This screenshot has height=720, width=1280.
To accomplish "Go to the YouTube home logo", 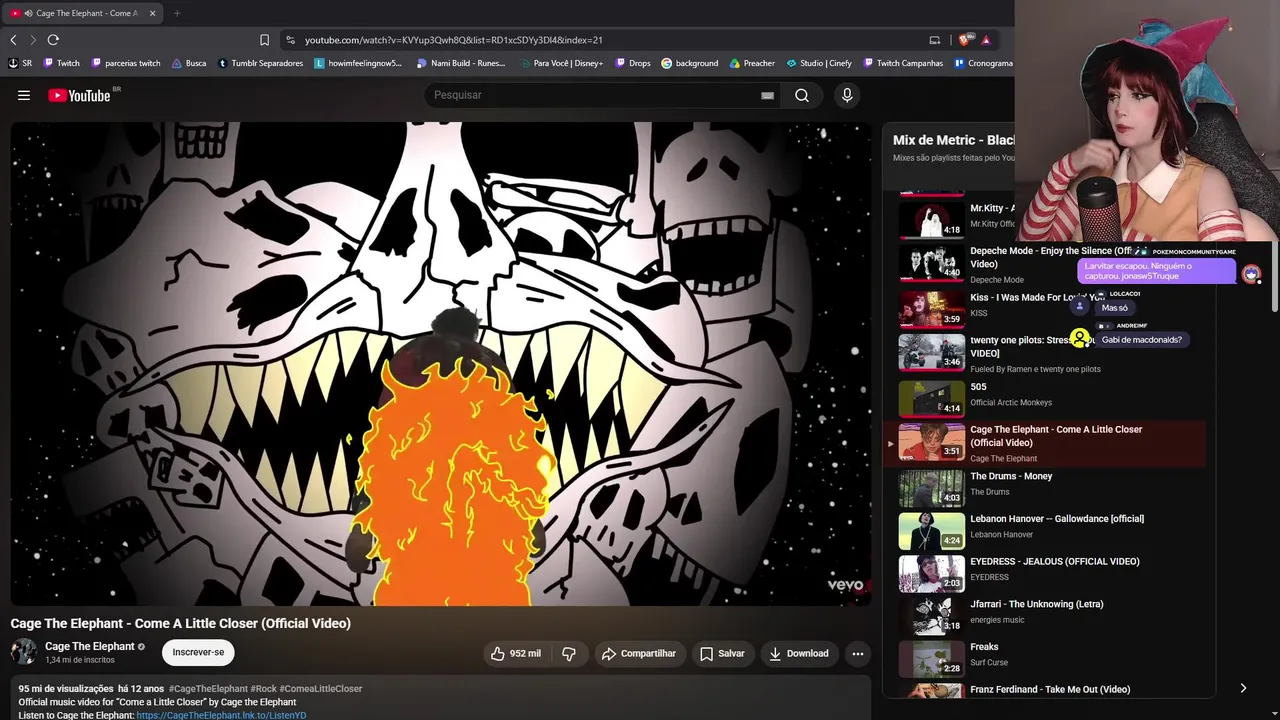I will [80, 95].
